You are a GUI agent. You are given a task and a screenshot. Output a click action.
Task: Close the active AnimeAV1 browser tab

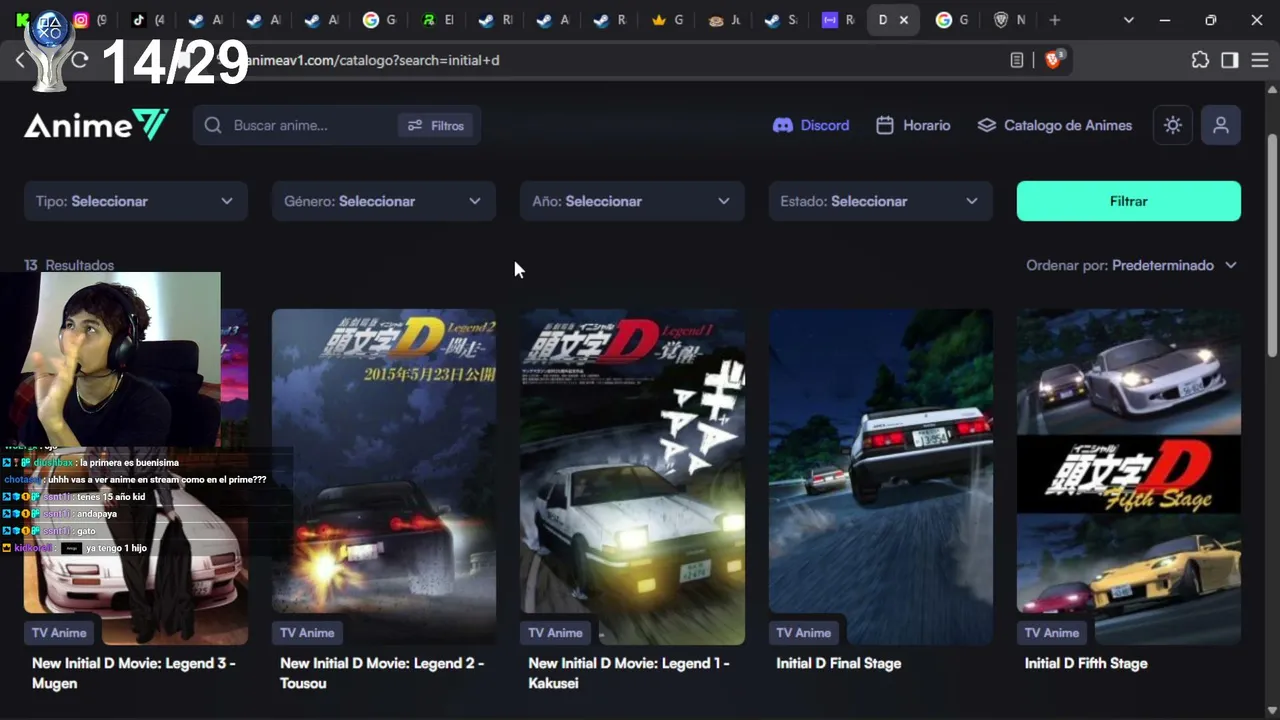(x=904, y=20)
